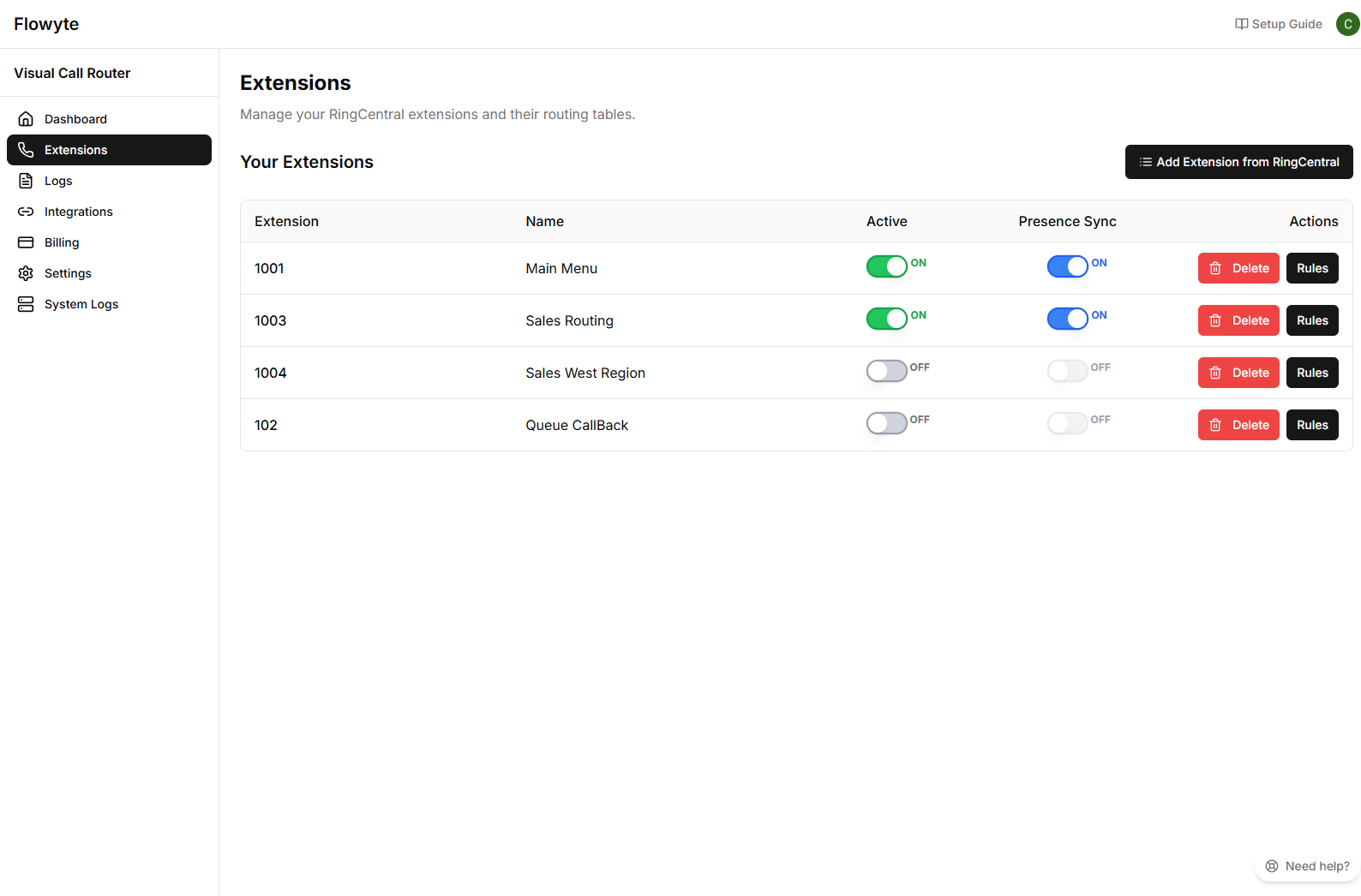The image size is (1361, 896).
Task: Delete the Main Menu extension
Action: [1238, 268]
